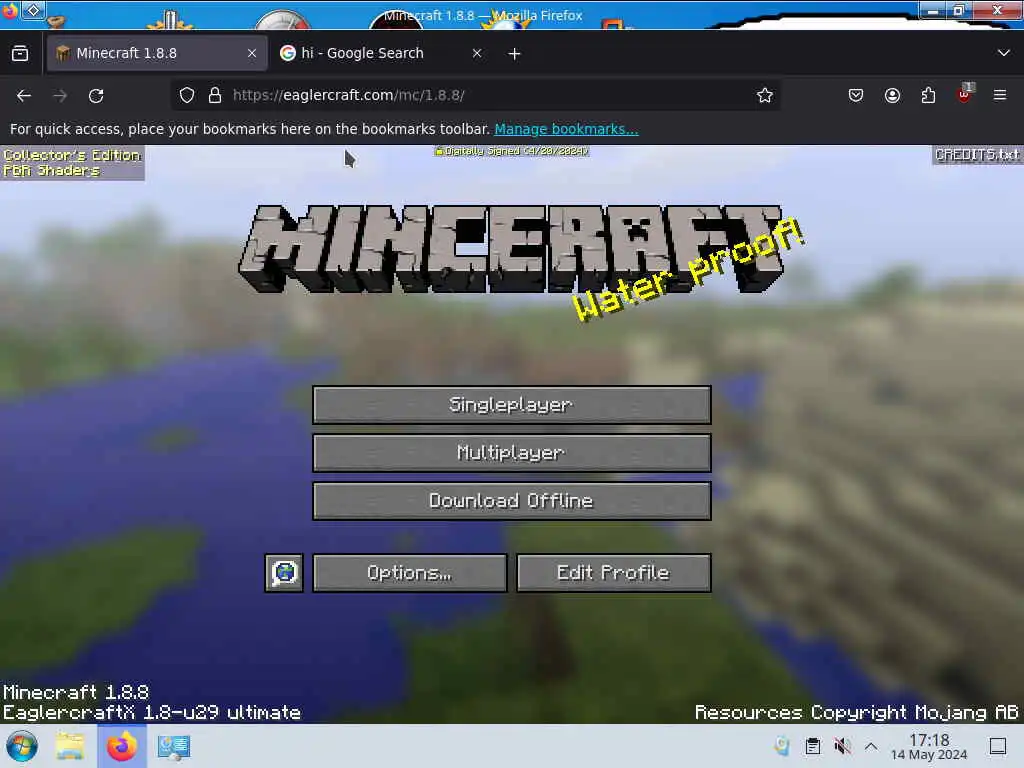
Task: Show site security padlock info
Action: tap(215, 95)
